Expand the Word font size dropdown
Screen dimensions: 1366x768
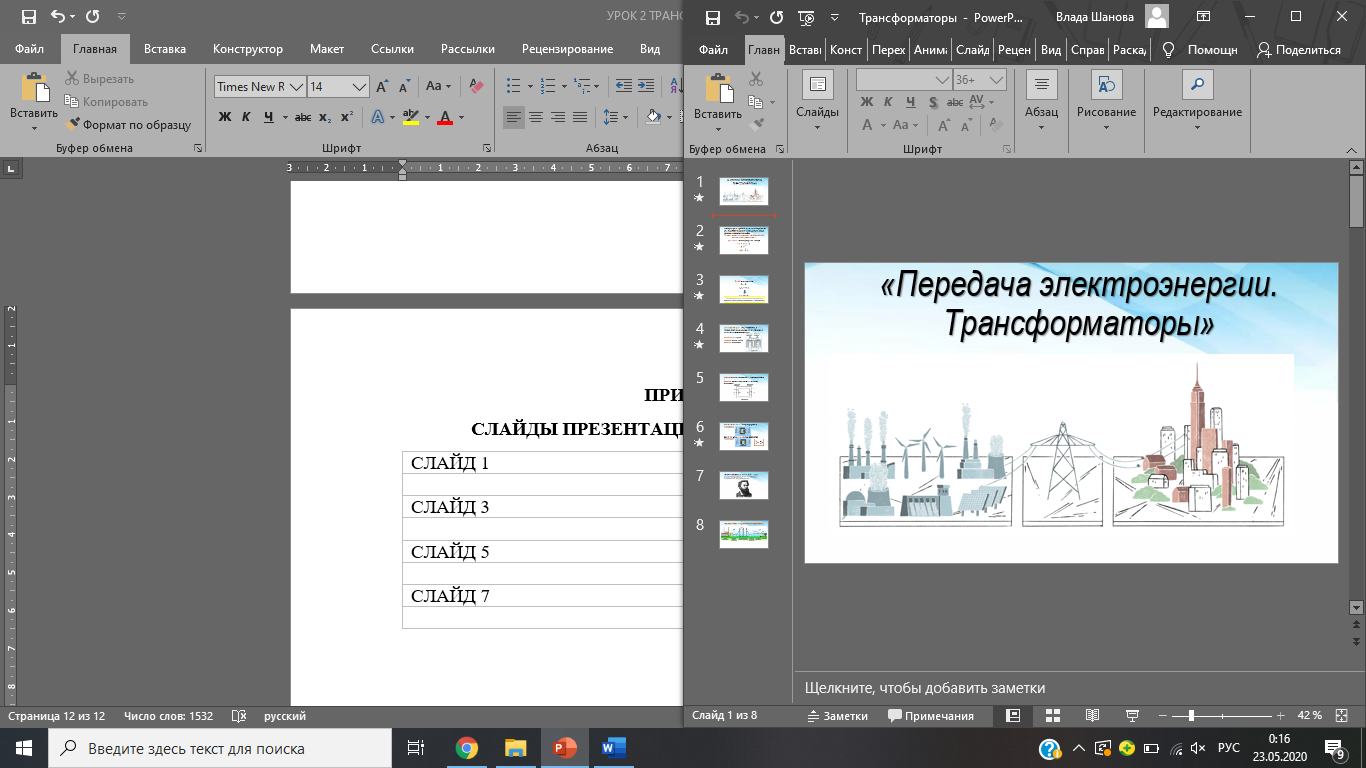[359, 87]
